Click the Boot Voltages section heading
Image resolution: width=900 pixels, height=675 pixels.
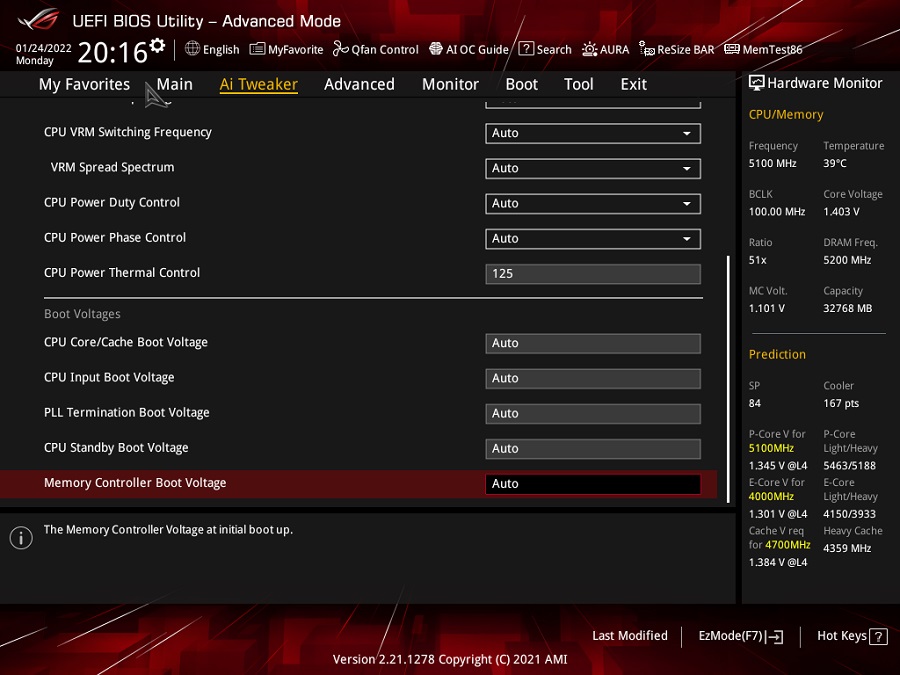82,314
